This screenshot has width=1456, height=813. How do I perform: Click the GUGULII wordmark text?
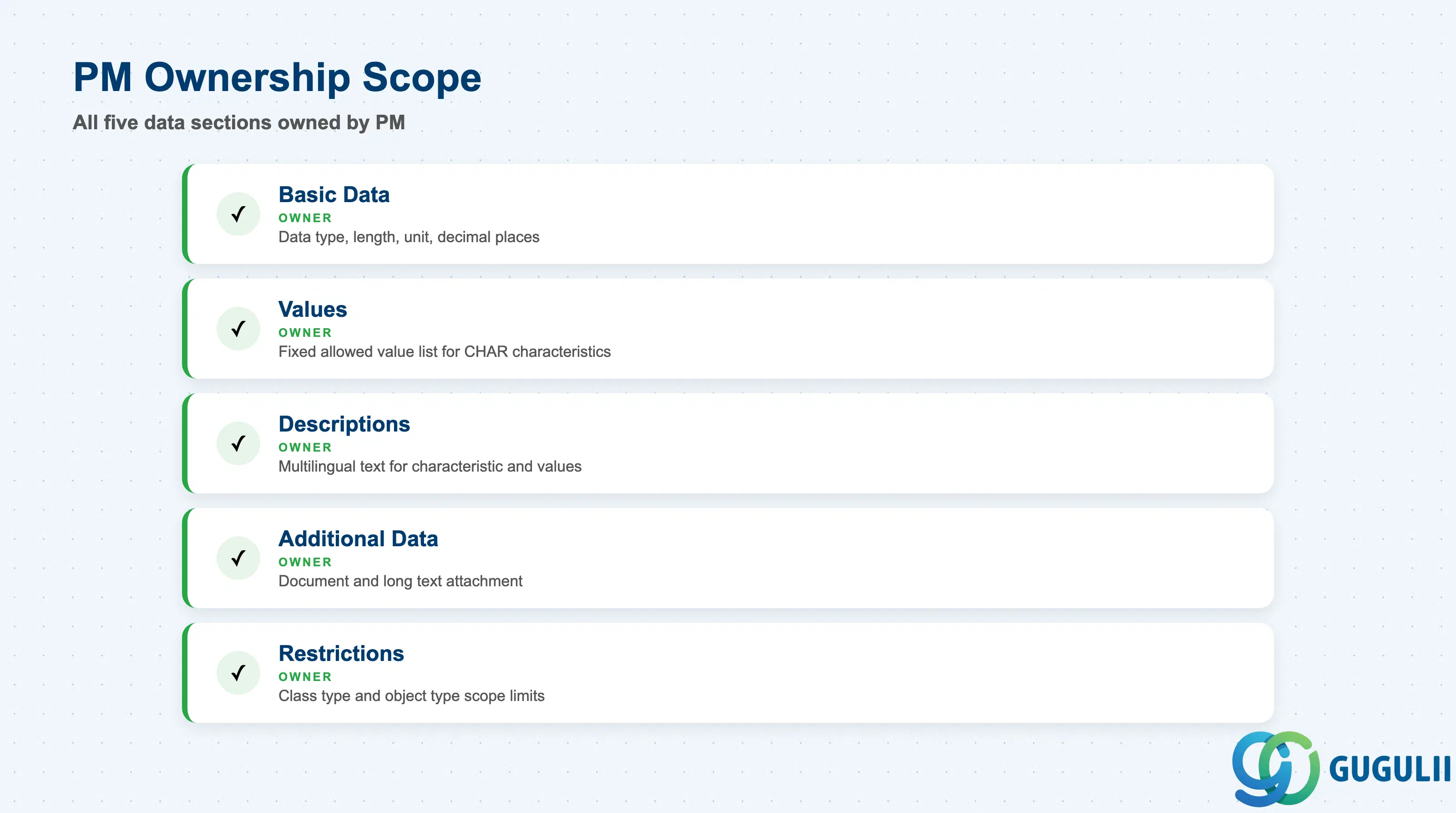[1390, 769]
